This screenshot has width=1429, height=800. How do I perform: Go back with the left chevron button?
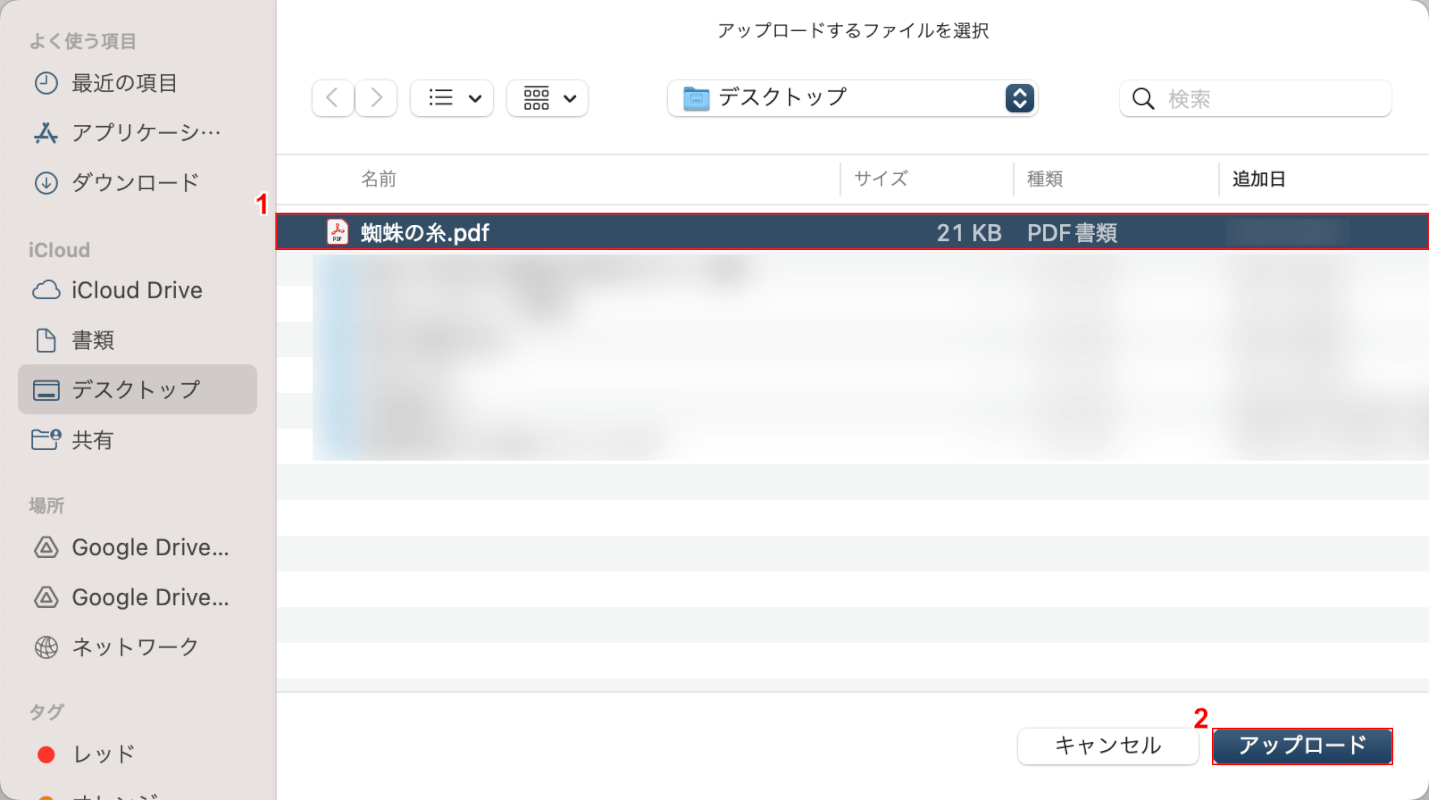[333, 98]
